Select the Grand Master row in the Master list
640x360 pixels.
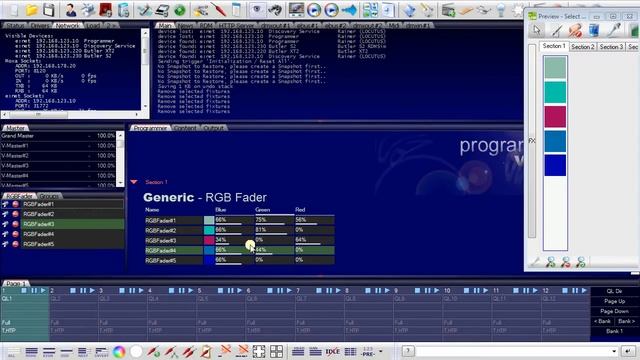59,136
